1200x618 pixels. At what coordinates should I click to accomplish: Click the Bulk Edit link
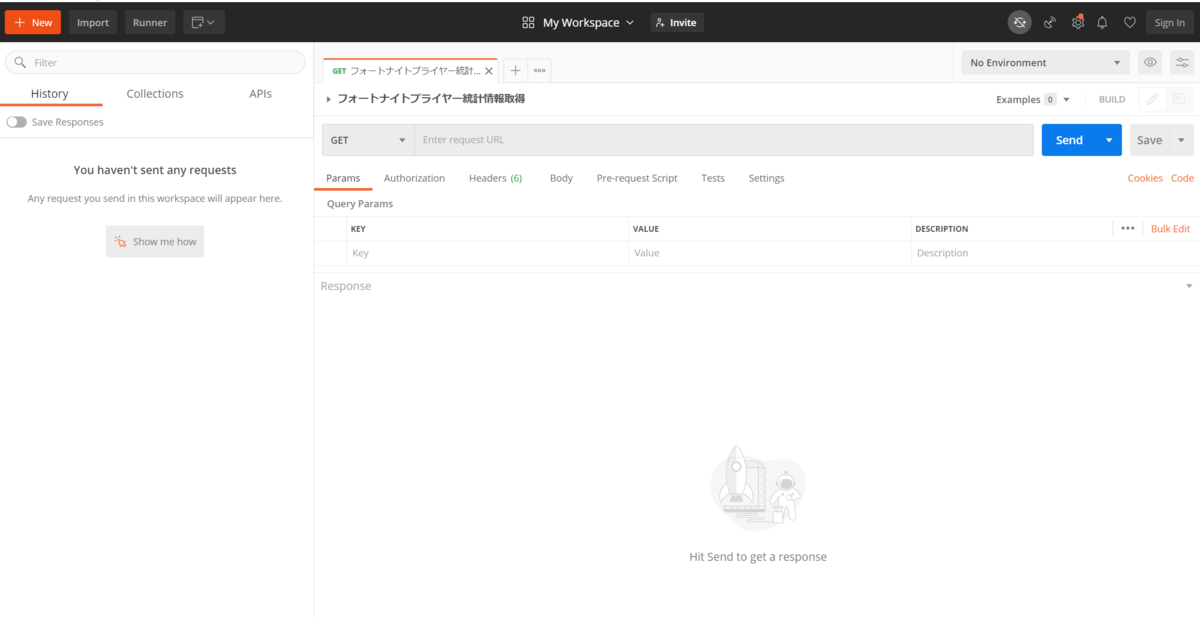1170,229
